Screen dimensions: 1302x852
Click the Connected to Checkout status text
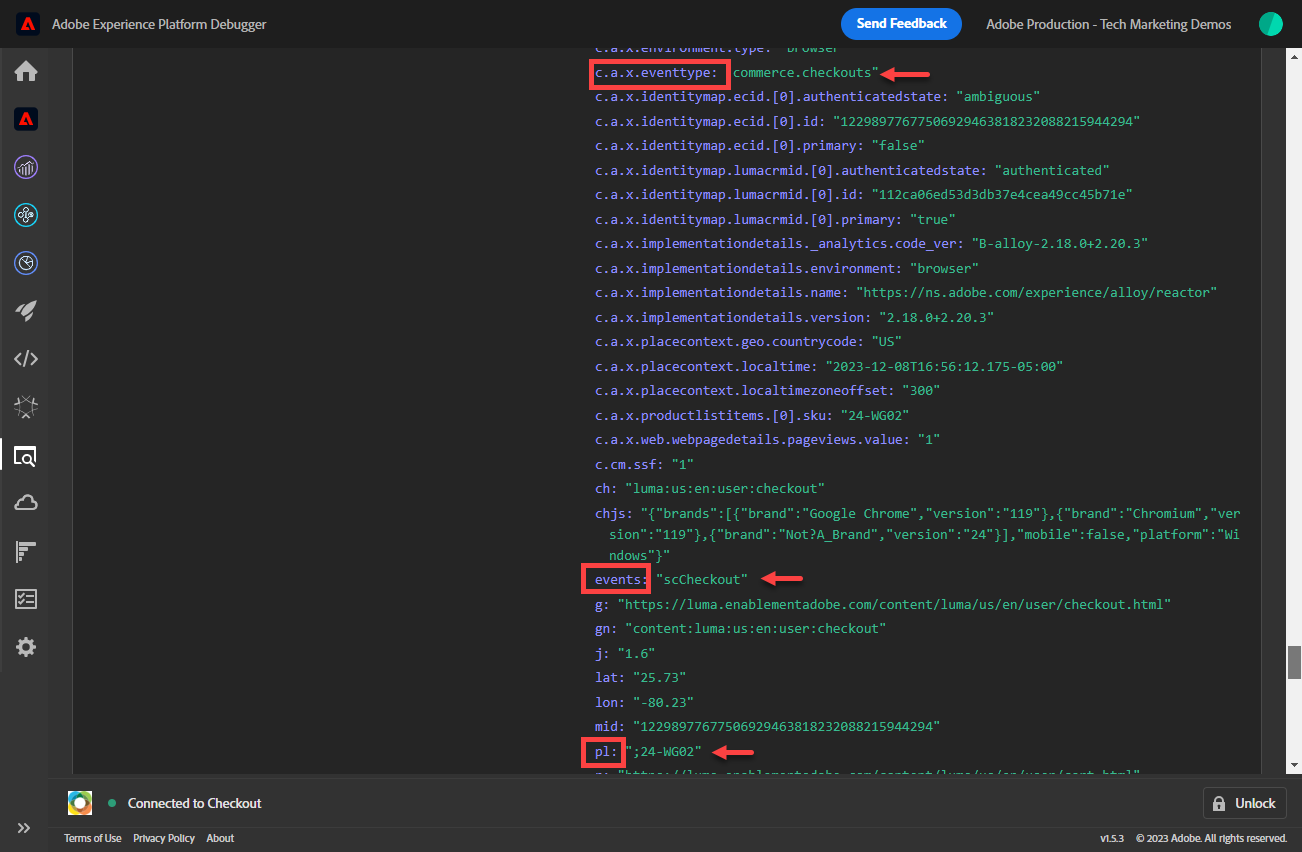tap(195, 803)
